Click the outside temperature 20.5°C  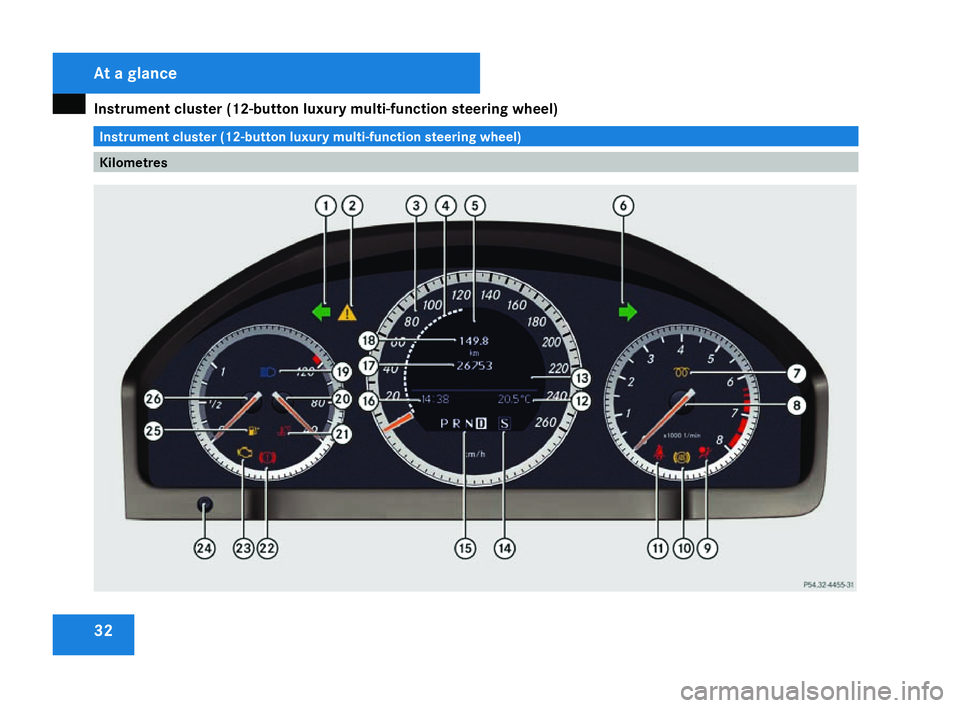tap(514, 399)
